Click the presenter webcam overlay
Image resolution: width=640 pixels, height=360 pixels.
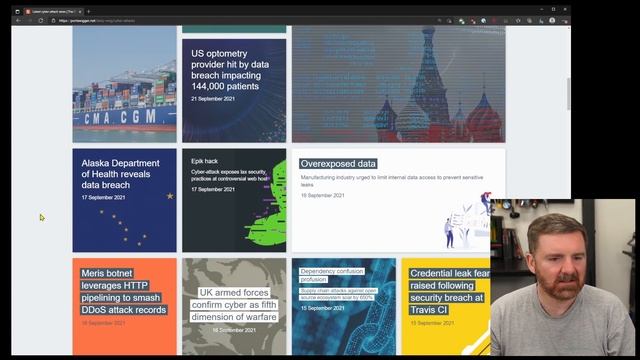[x=563, y=277]
